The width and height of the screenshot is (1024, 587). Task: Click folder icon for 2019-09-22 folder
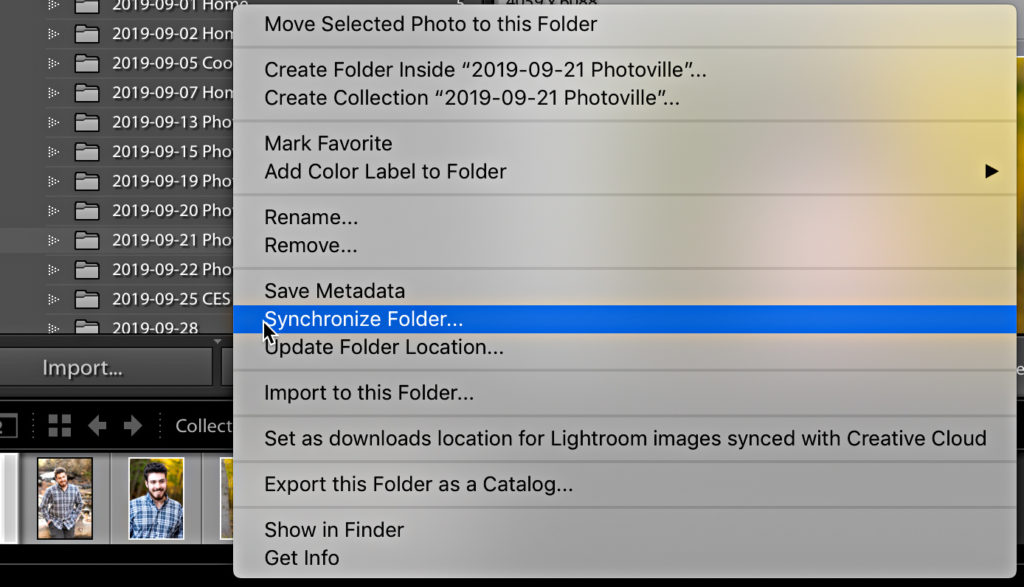pyautogui.click(x=86, y=270)
